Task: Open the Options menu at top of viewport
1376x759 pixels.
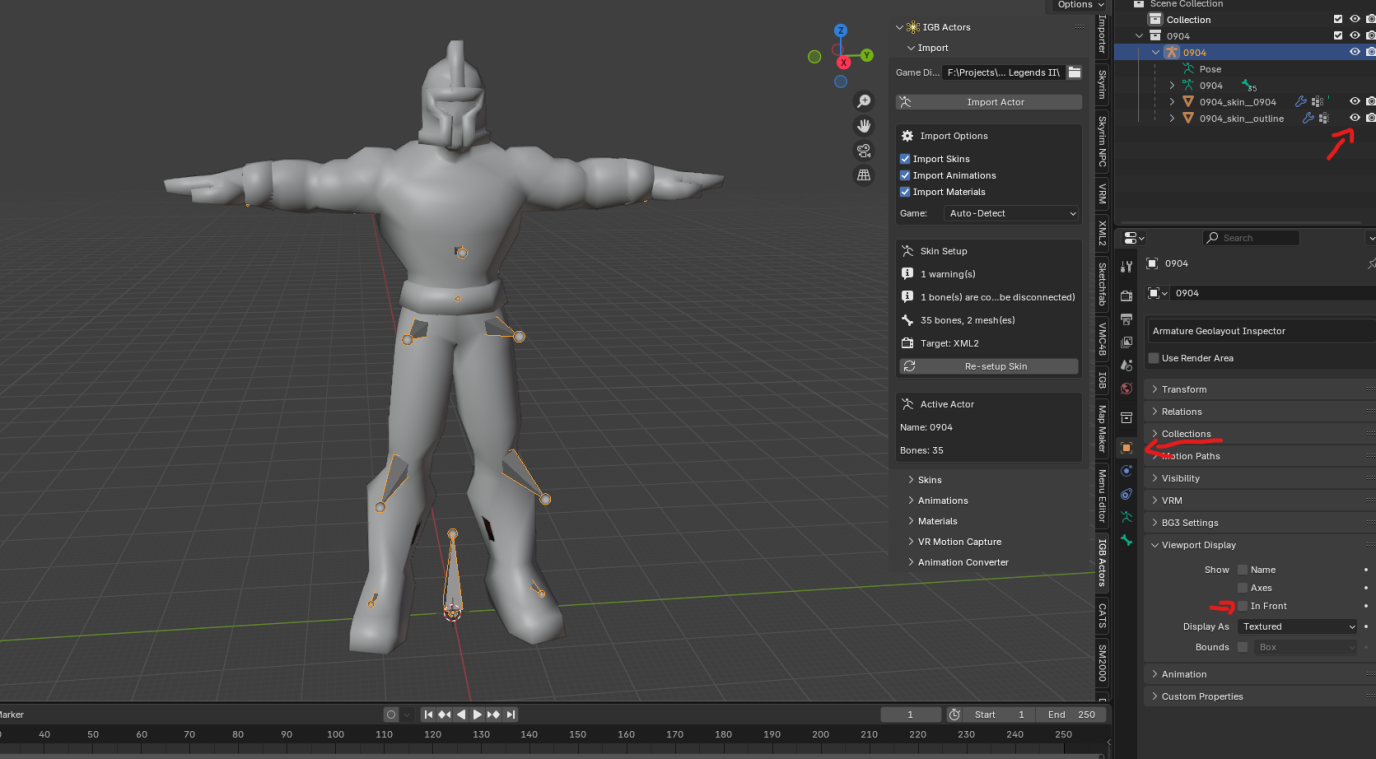Action: 1081,5
